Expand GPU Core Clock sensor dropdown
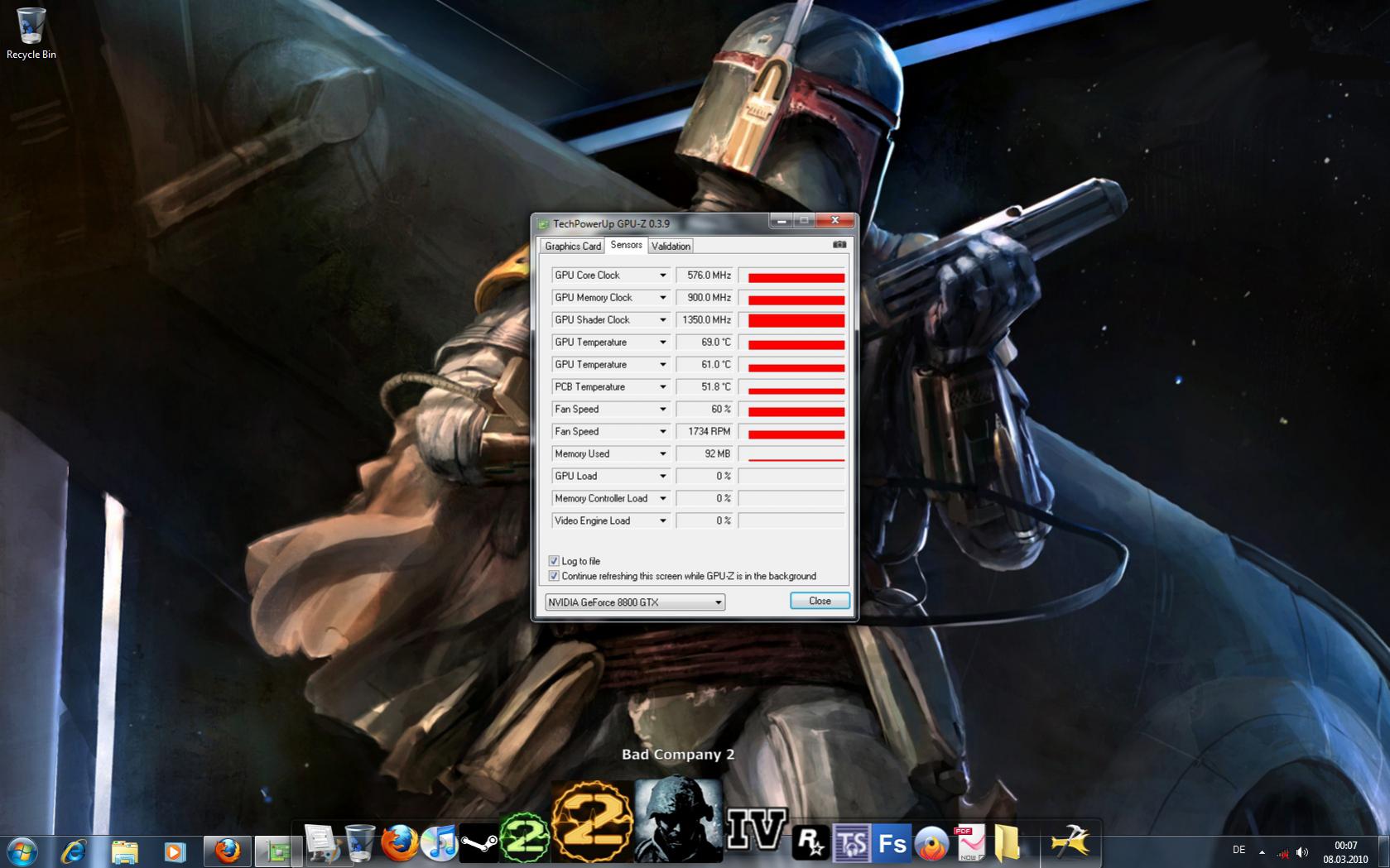The image size is (1390, 868). [x=662, y=276]
